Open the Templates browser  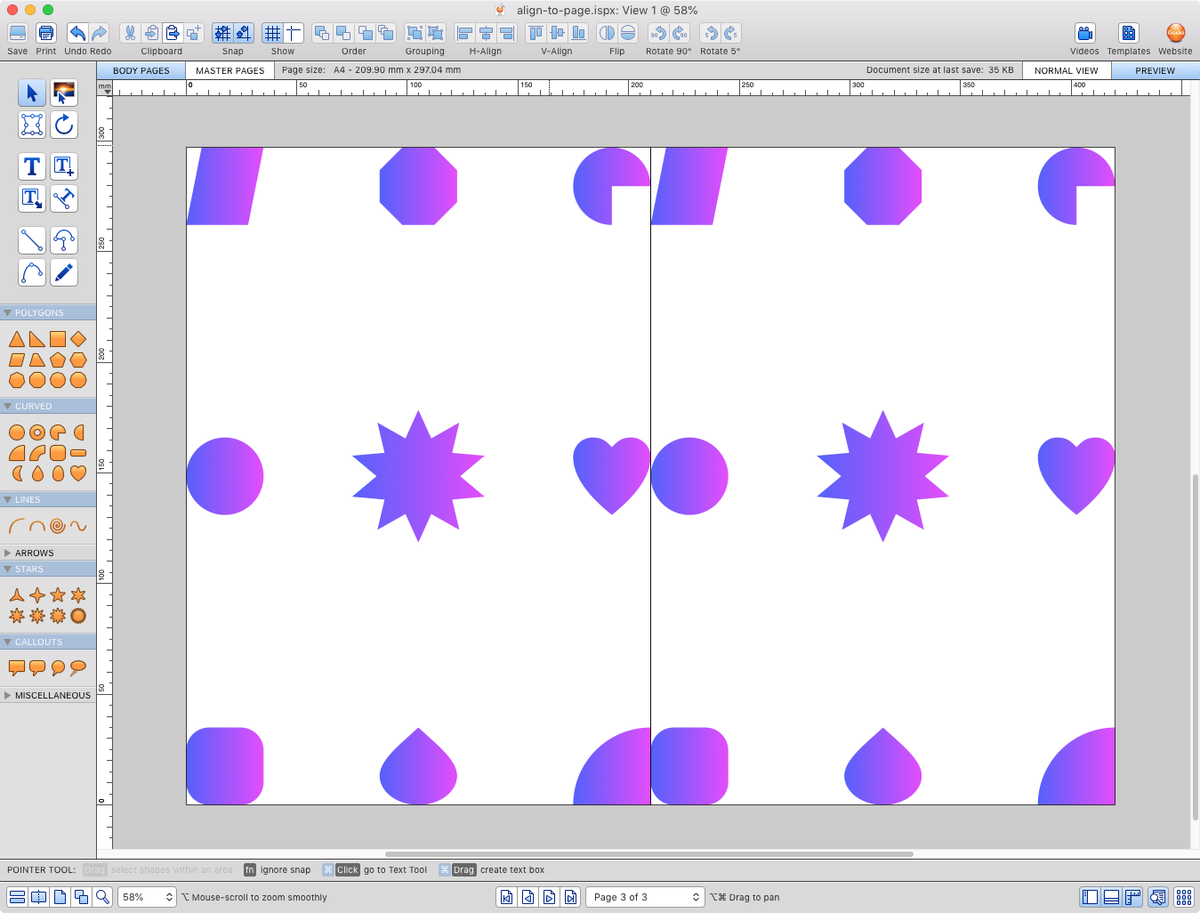1127,32
